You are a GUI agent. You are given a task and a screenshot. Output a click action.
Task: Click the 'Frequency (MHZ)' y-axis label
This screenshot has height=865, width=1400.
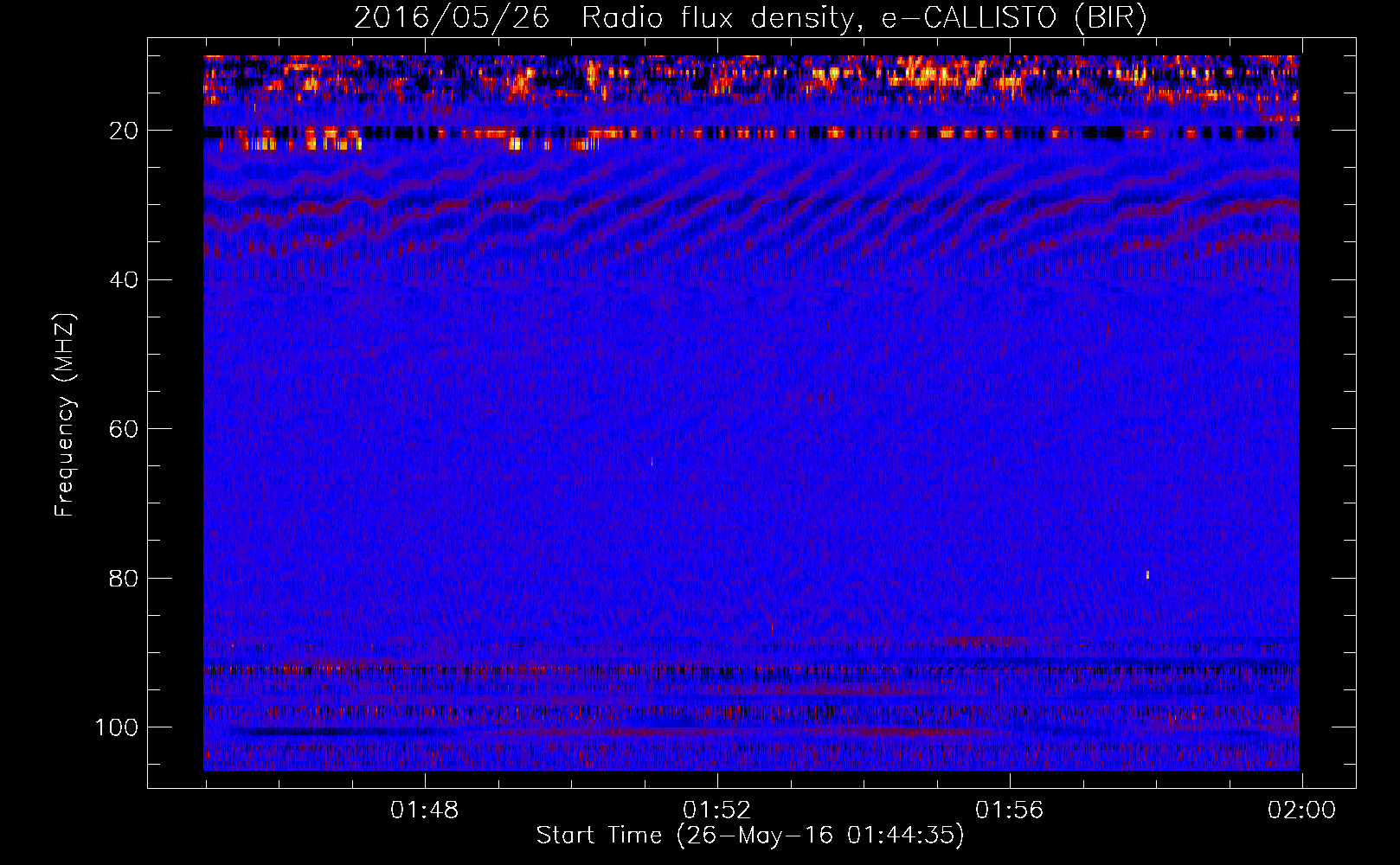tap(65, 415)
